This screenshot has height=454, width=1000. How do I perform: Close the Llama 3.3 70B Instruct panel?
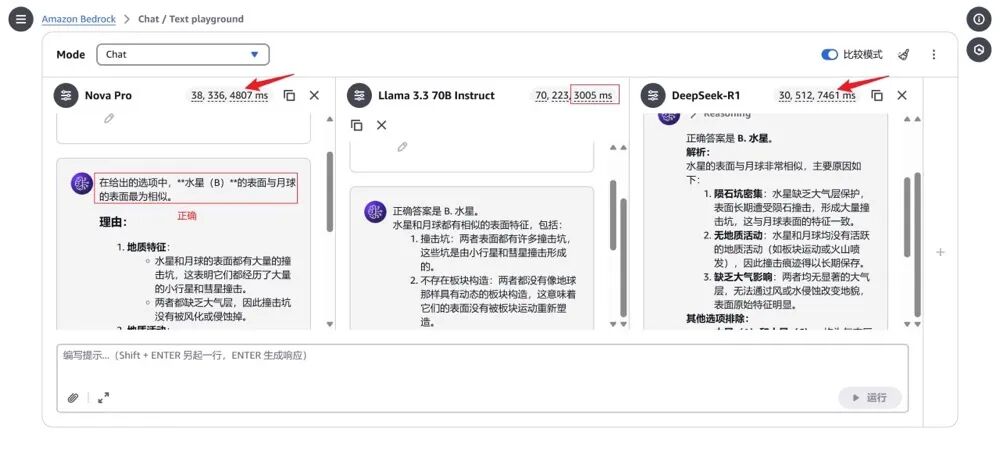[x=381, y=125]
